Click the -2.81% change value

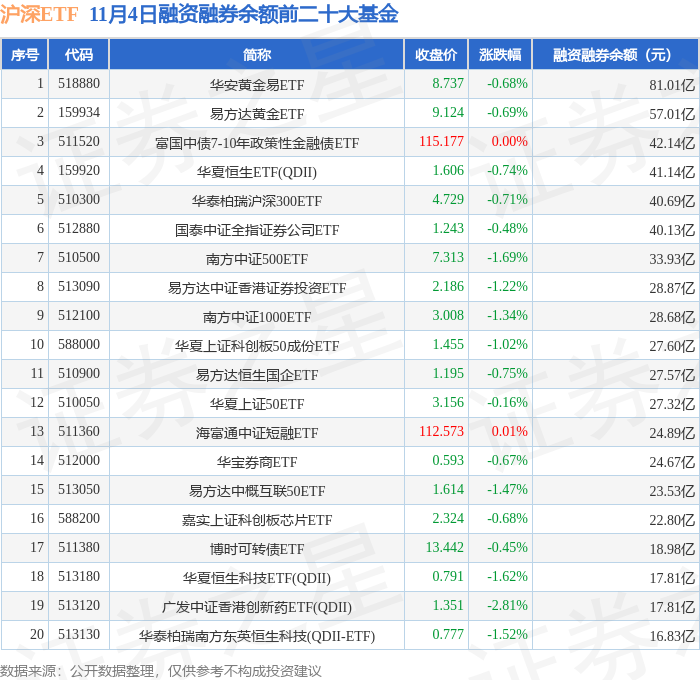click(507, 606)
